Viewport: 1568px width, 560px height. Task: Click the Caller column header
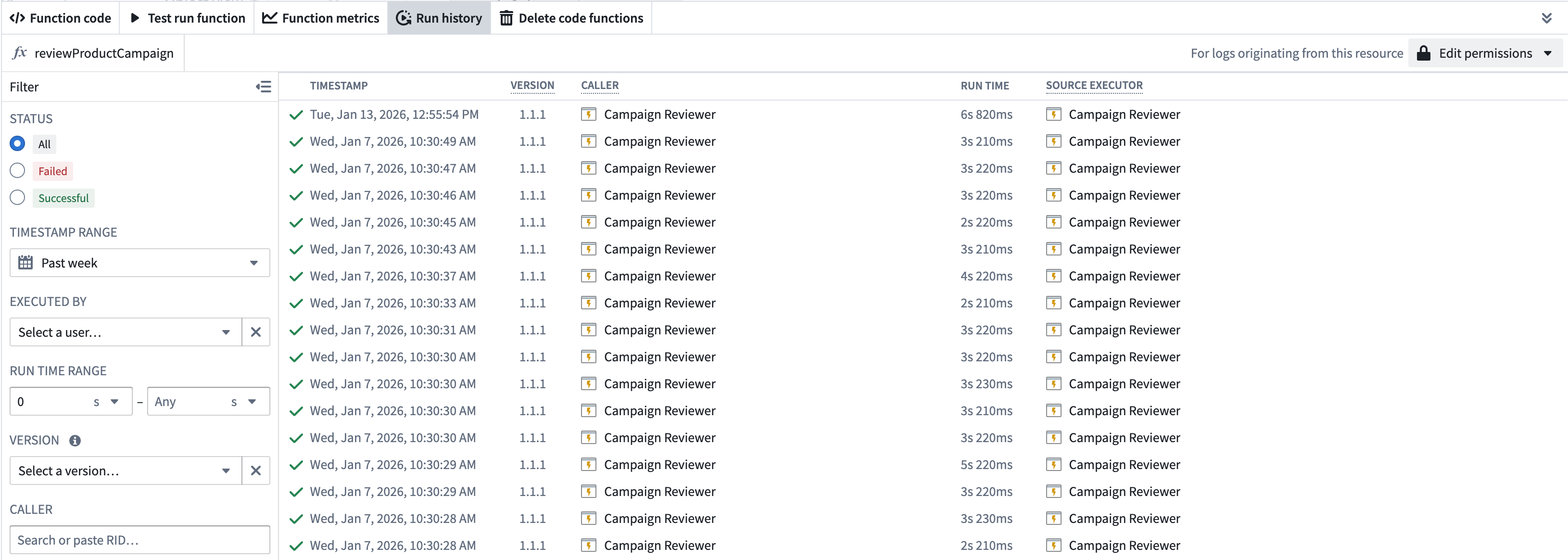[x=600, y=85]
